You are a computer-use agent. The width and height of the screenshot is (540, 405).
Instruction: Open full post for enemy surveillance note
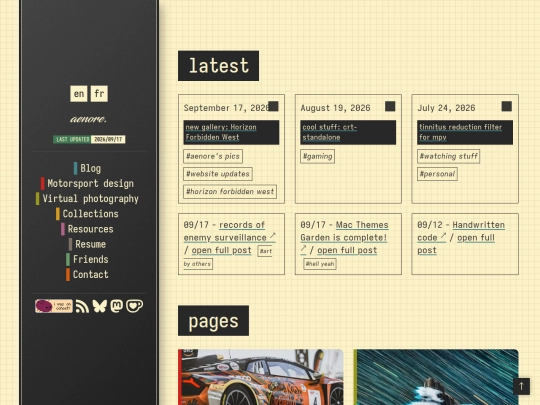coord(221,250)
